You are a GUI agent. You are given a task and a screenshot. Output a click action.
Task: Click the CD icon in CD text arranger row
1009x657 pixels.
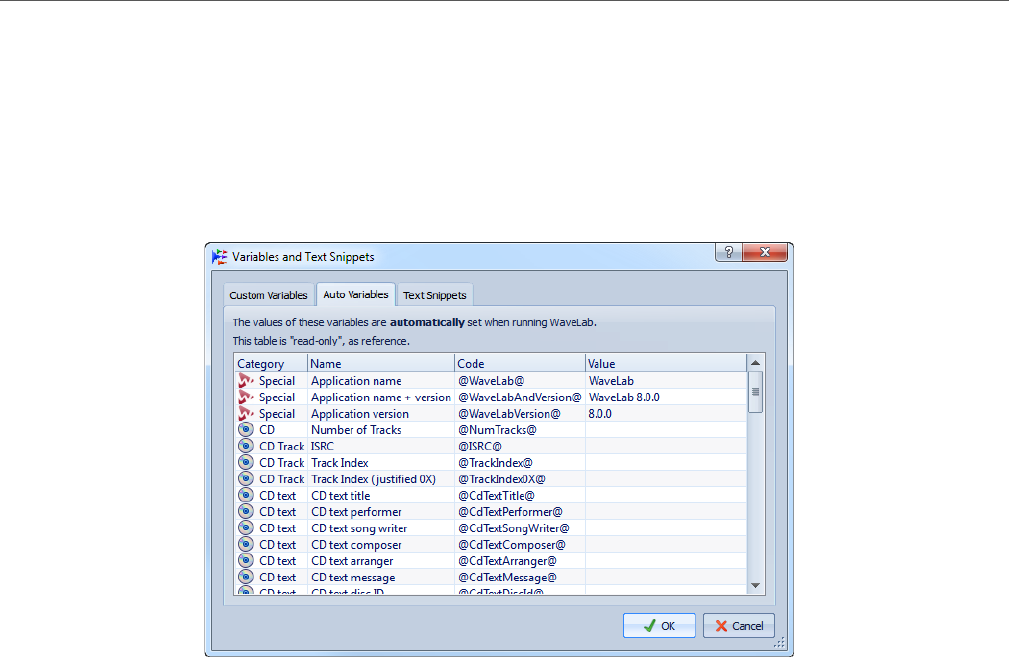(x=246, y=560)
